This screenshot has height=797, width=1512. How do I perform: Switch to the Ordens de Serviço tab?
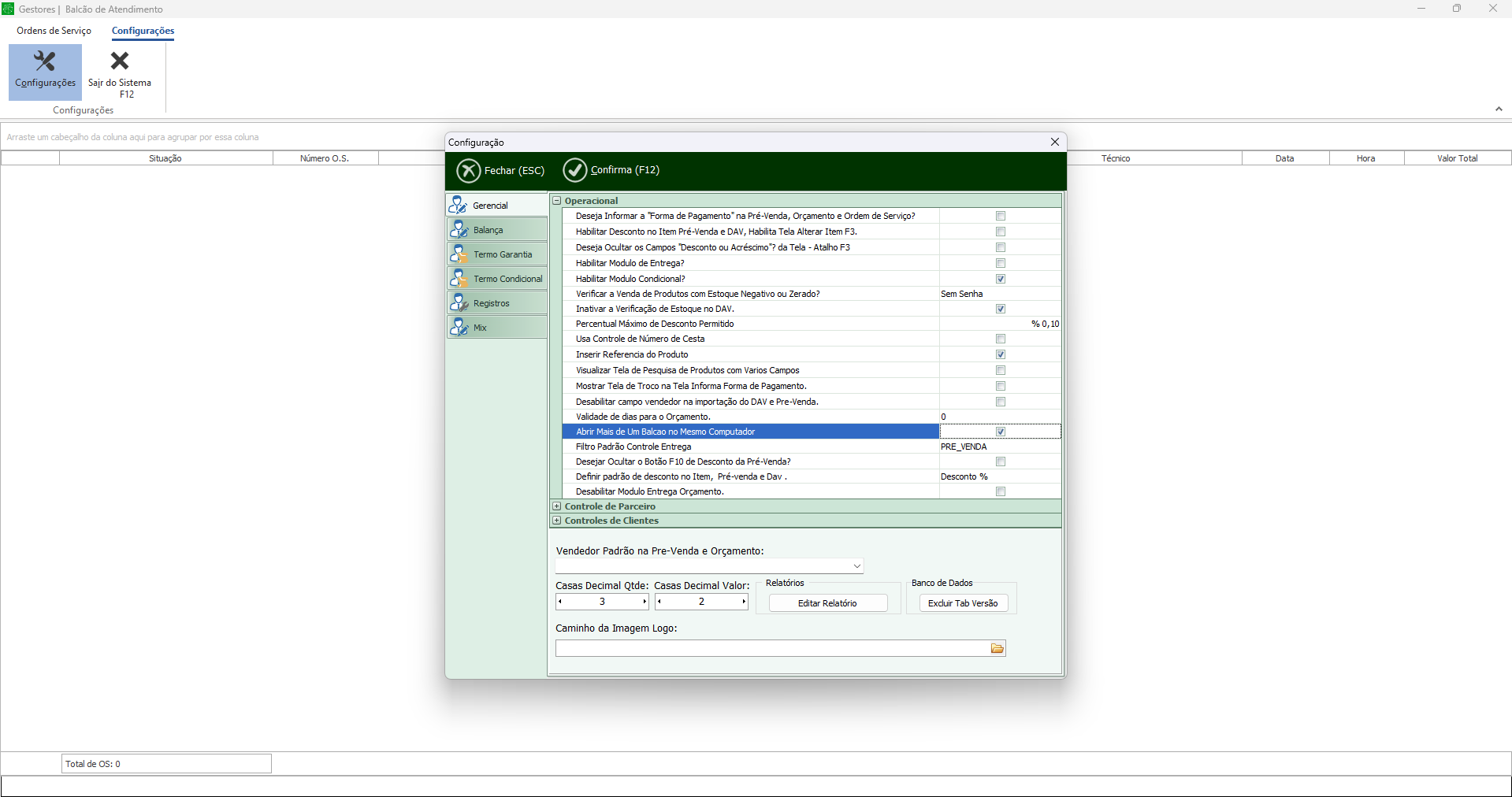click(x=54, y=31)
